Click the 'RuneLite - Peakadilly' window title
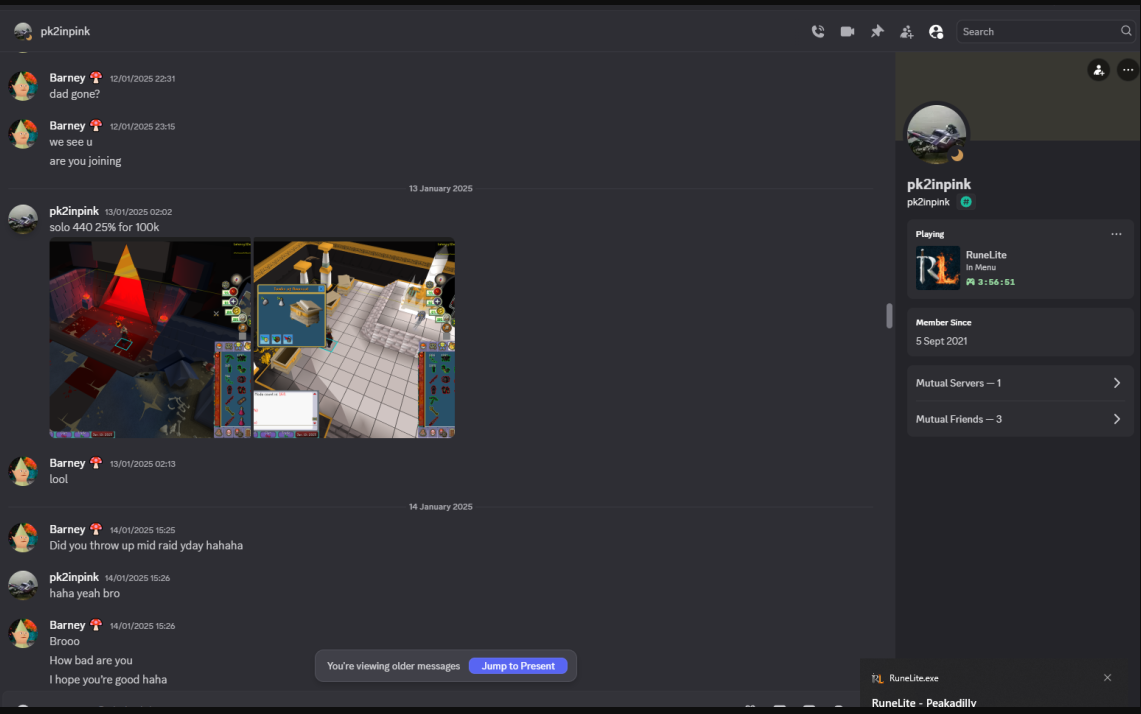This screenshot has width=1141, height=714. [x=924, y=702]
